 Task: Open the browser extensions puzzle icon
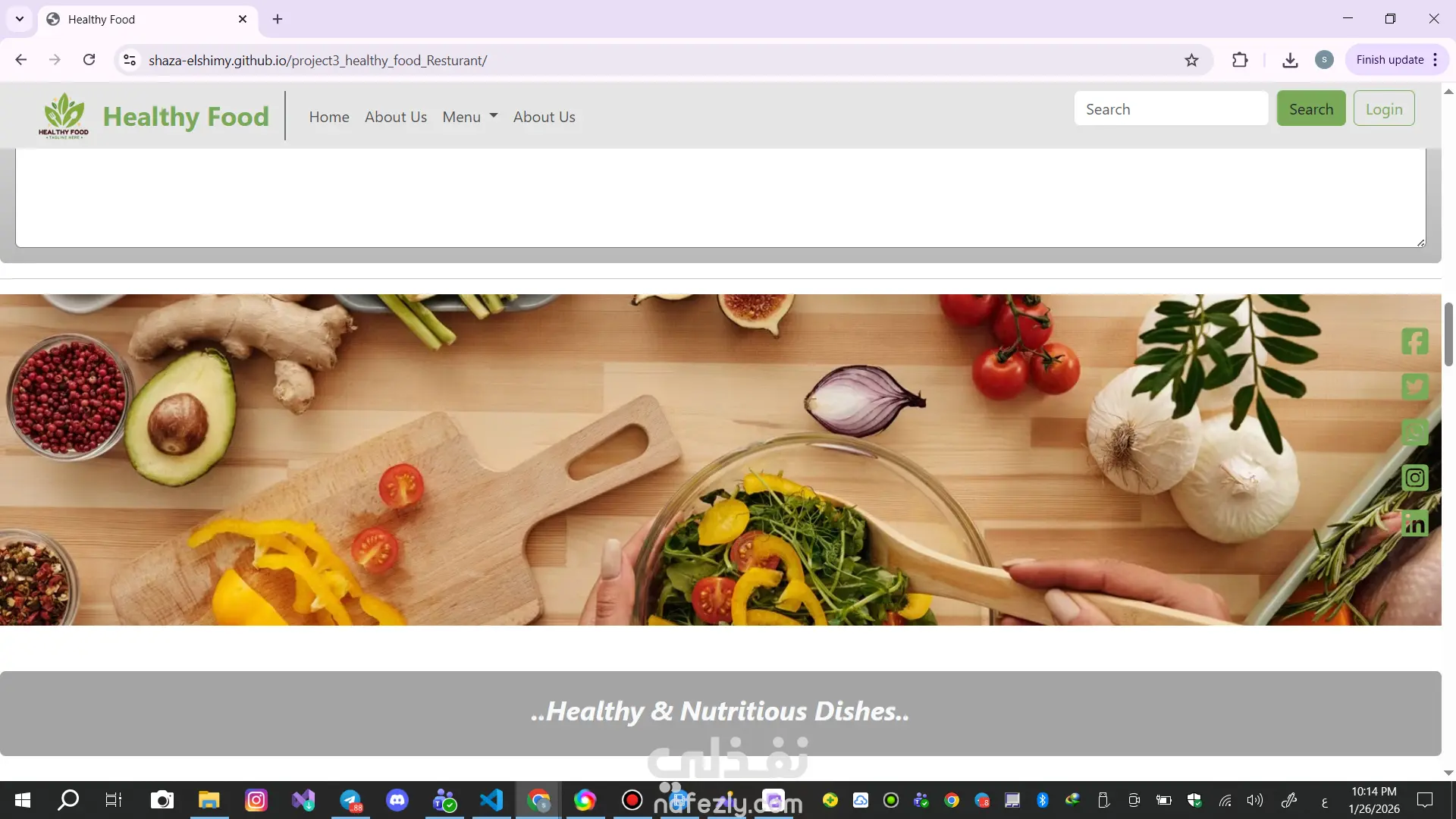1240,60
